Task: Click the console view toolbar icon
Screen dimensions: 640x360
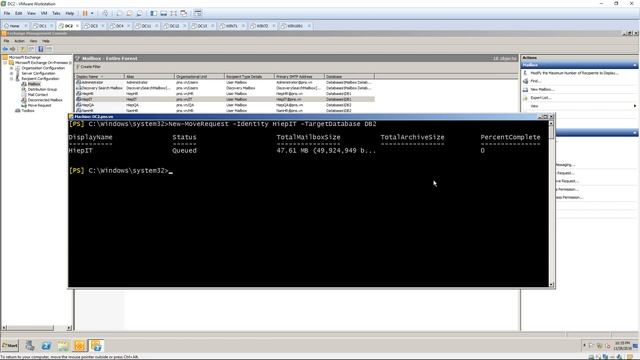Action: [198, 13]
